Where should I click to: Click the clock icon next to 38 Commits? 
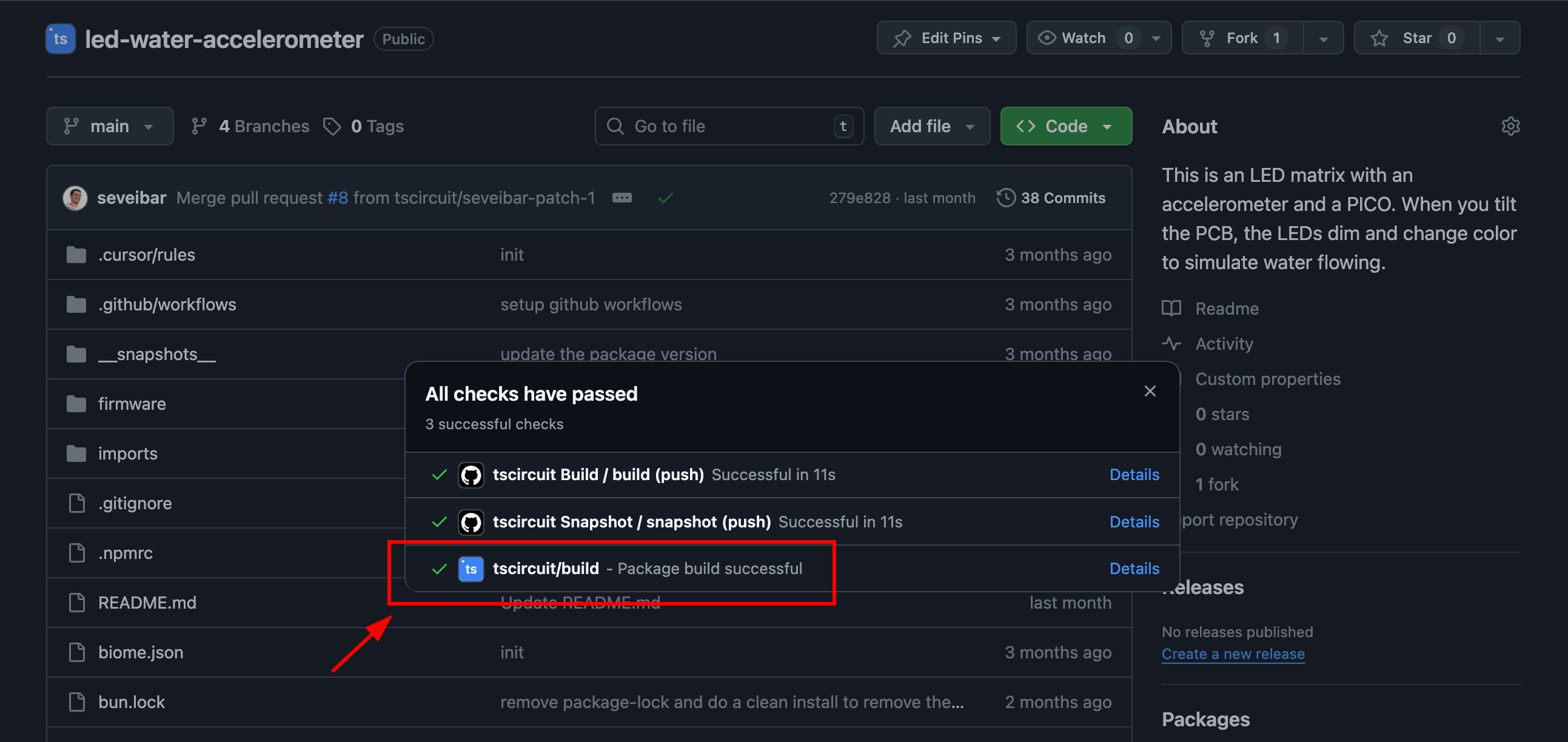[1005, 197]
